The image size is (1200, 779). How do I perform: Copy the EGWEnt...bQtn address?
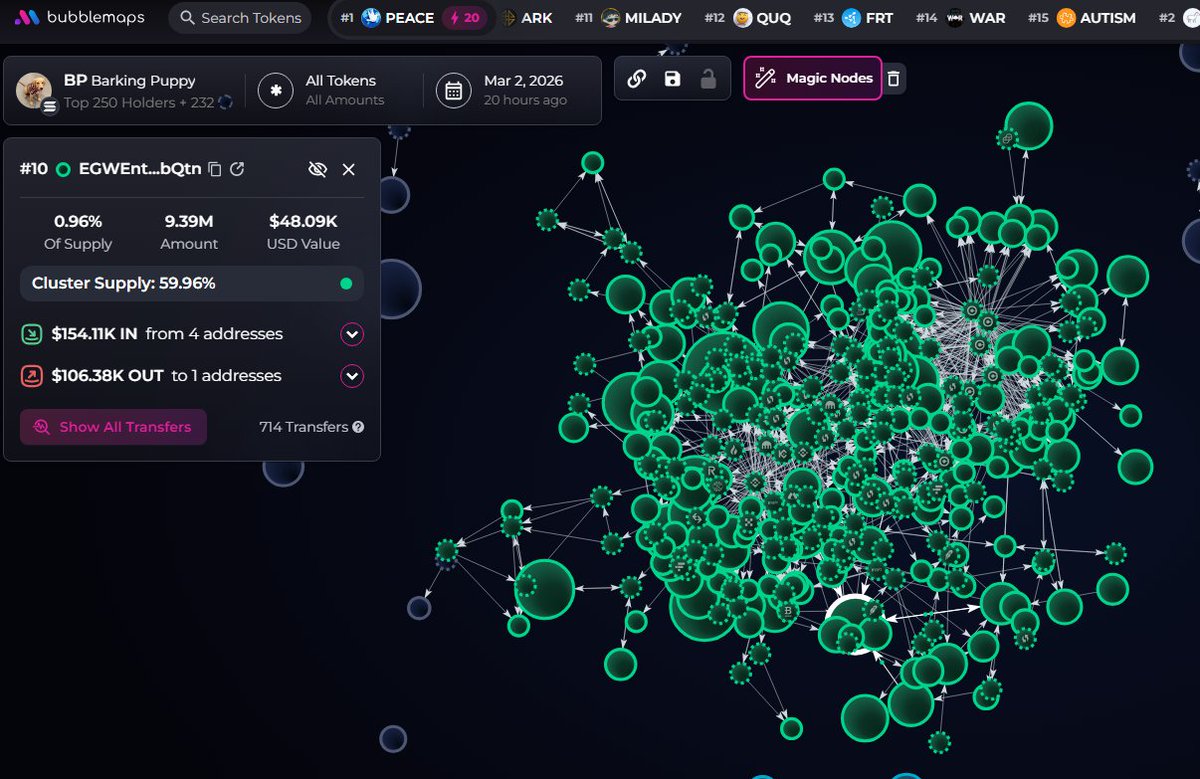click(x=214, y=169)
